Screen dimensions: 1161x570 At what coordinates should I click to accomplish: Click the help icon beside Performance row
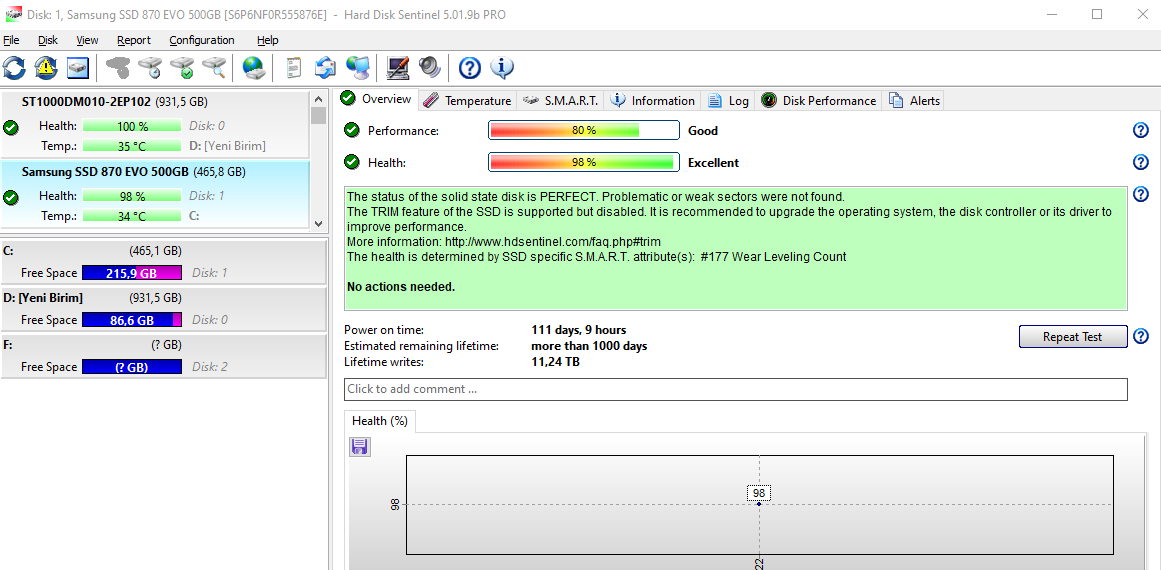point(1141,130)
